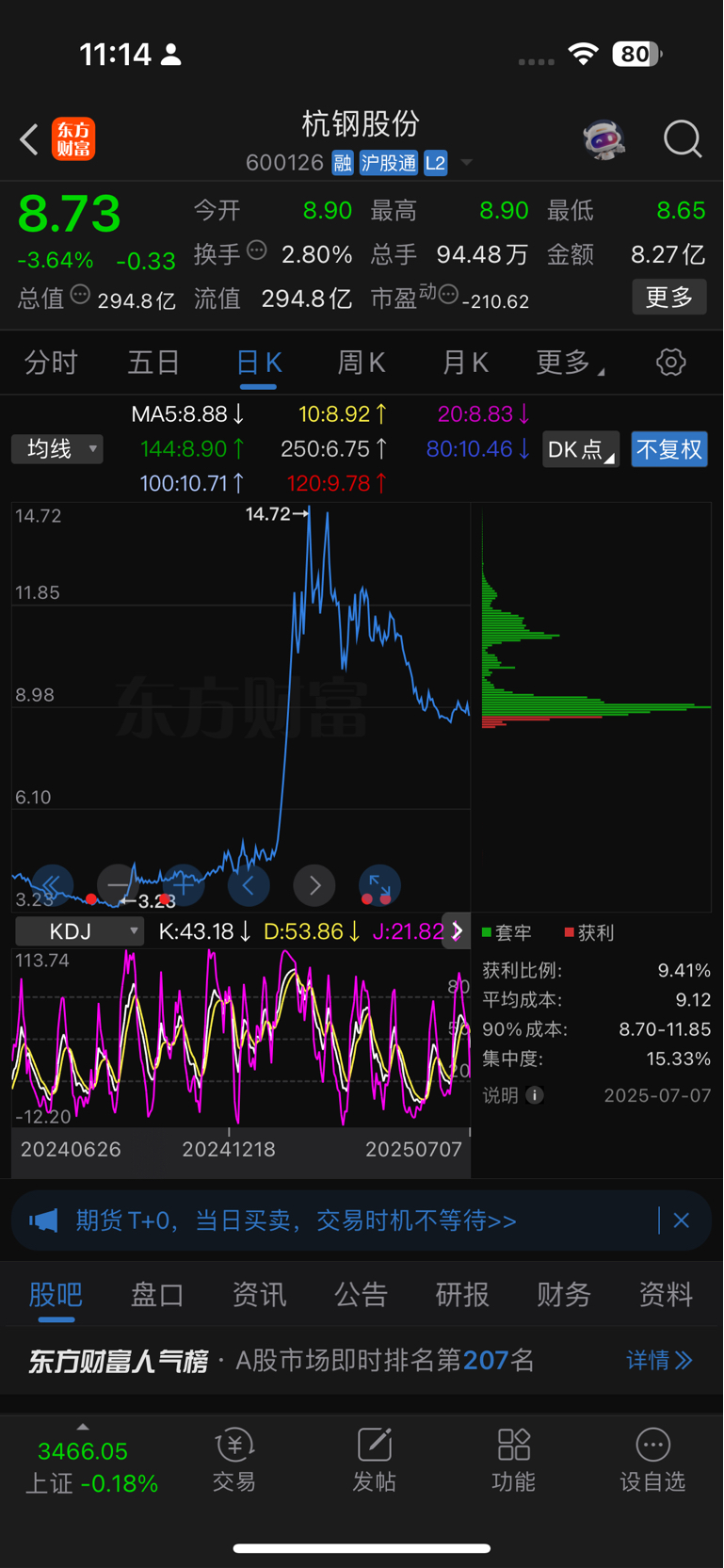Tap the 市盈 info circle icon
The image size is (724, 1568).
(448, 295)
